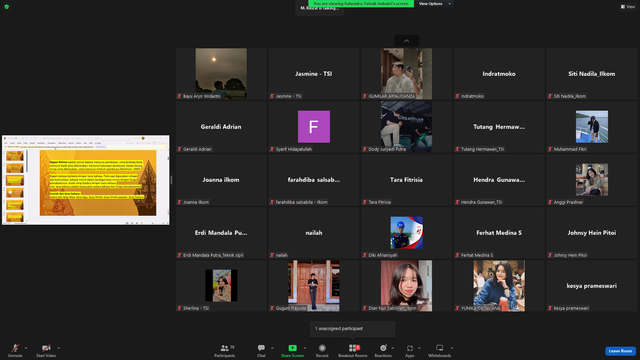Select Anggi Pradinar's profile picture tile
The width and height of the screenshot is (640, 360).
pos(592,180)
